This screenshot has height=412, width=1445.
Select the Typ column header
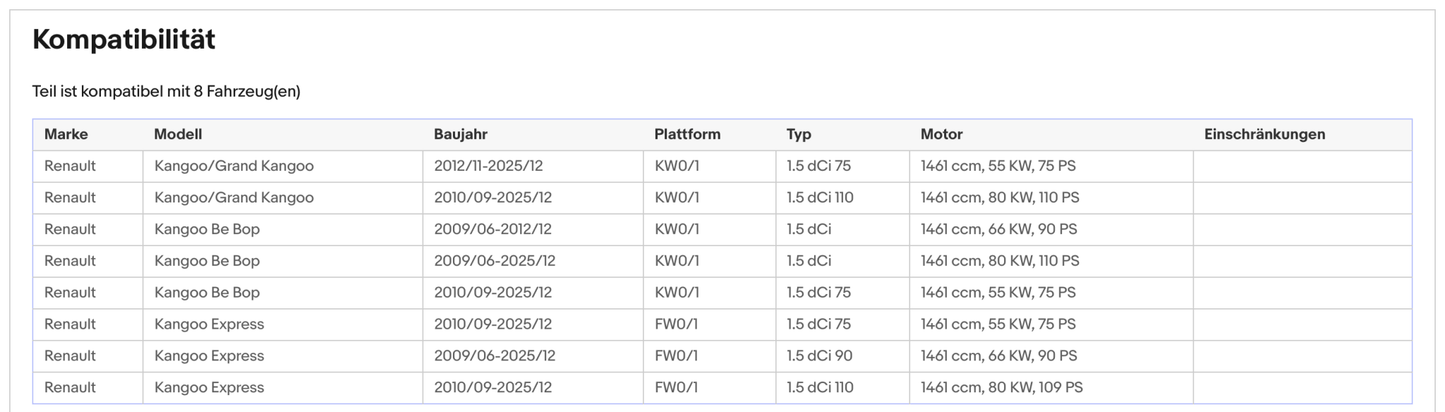pos(799,134)
